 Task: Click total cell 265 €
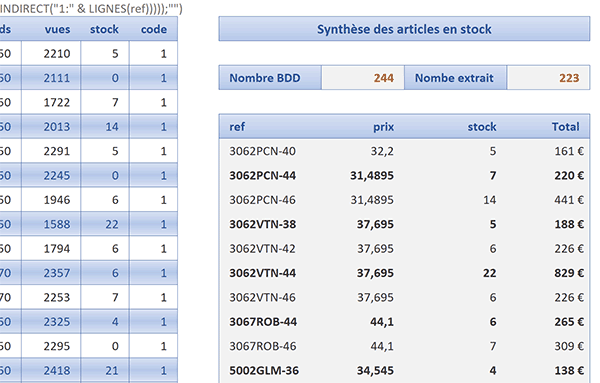tap(569, 322)
